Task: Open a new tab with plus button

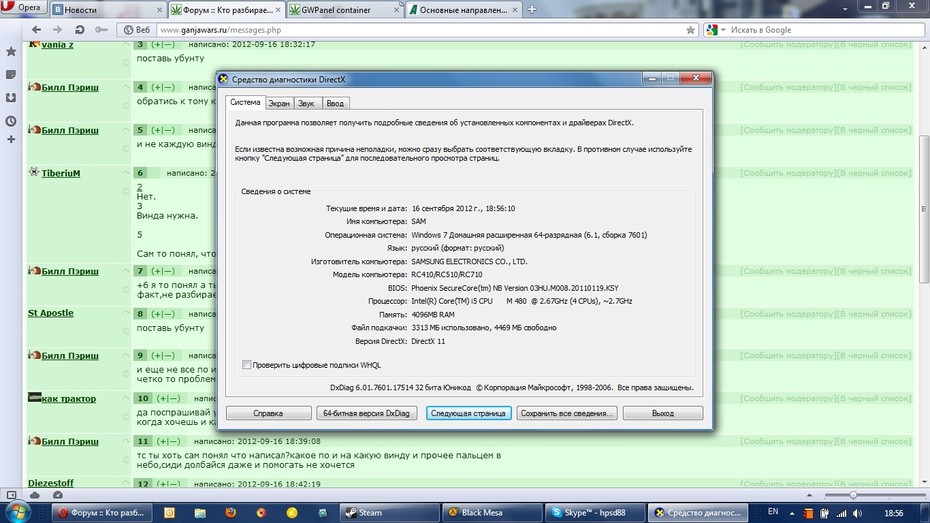Action: pos(532,9)
